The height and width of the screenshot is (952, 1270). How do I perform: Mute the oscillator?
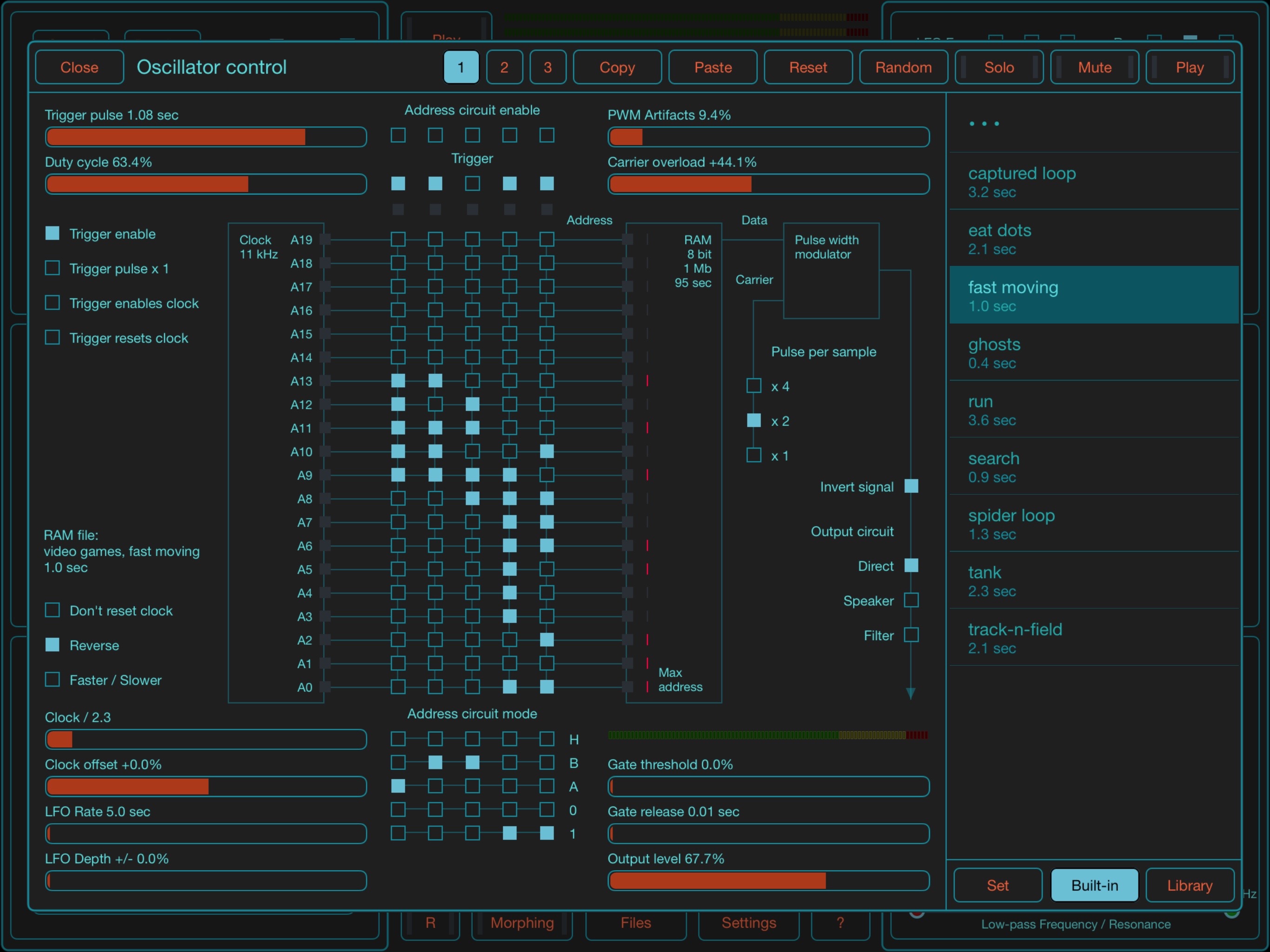tap(1094, 67)
